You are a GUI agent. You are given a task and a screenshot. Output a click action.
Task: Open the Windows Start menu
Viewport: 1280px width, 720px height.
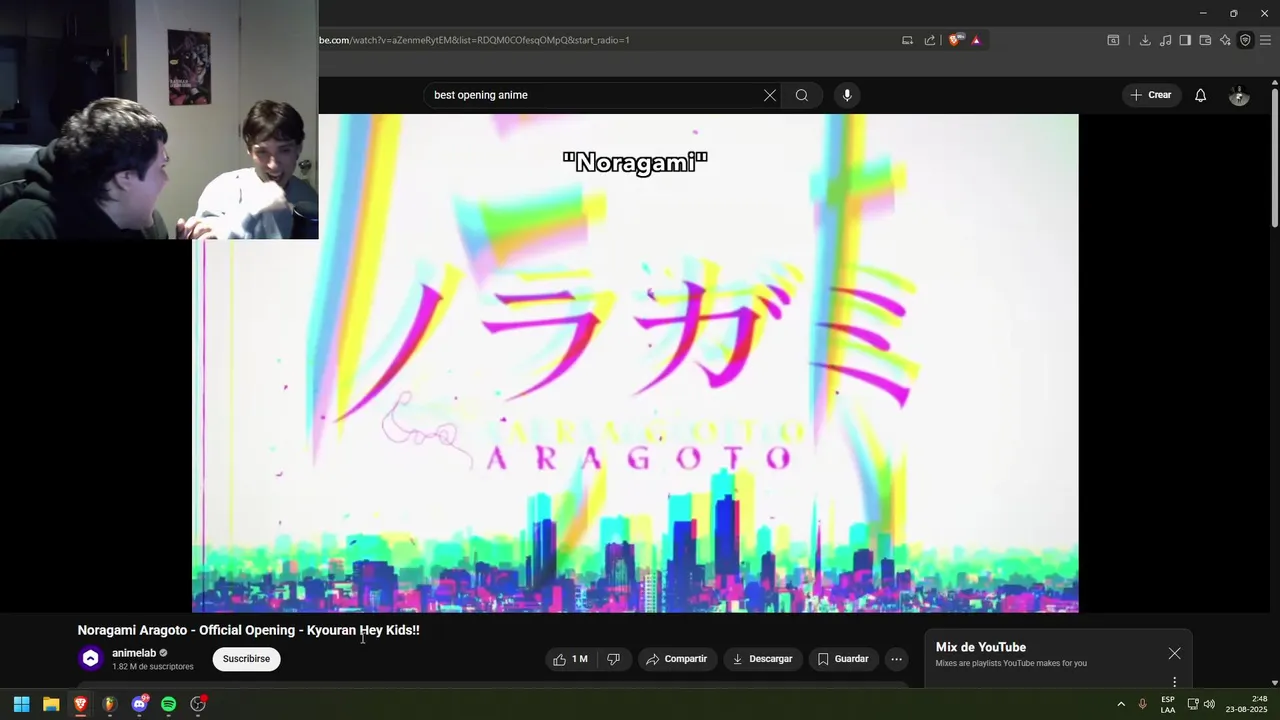(x=21, y=704)
